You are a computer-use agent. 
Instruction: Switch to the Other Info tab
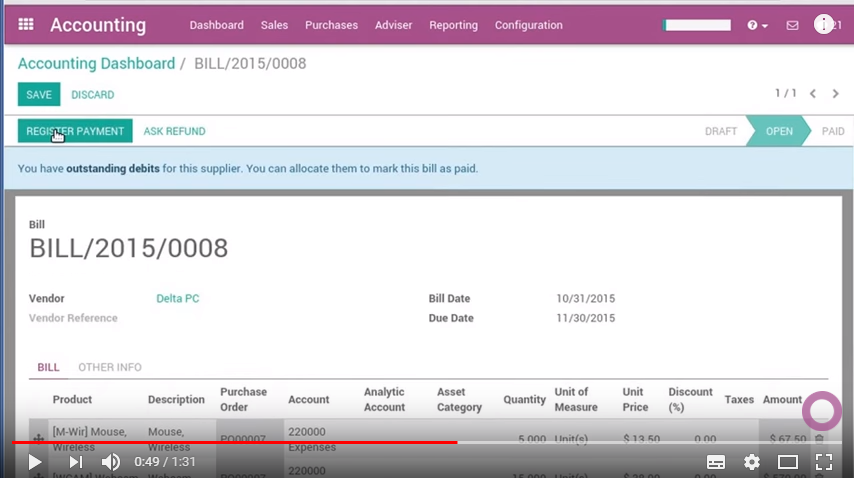click(110, 367)
